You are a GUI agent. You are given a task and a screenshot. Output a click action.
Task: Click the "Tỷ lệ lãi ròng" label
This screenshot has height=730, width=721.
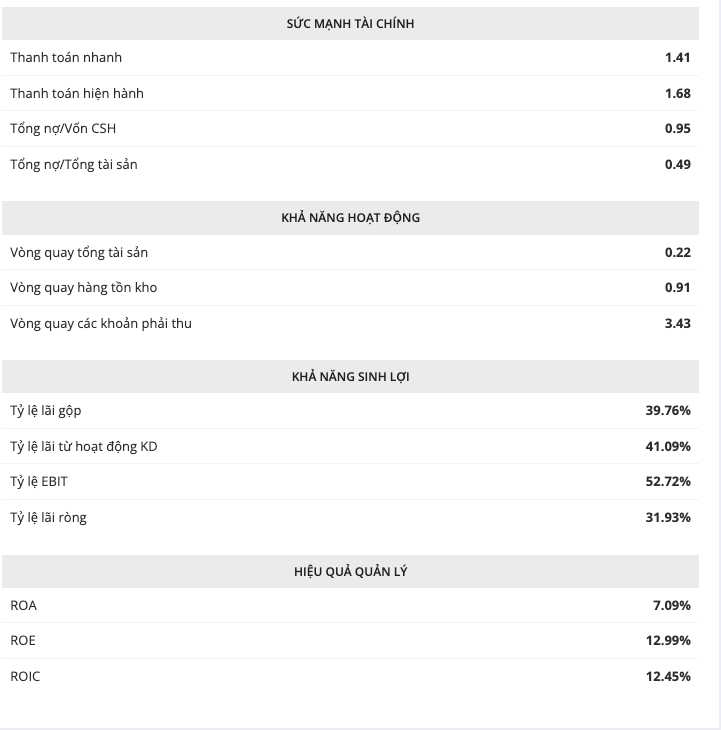48,517
